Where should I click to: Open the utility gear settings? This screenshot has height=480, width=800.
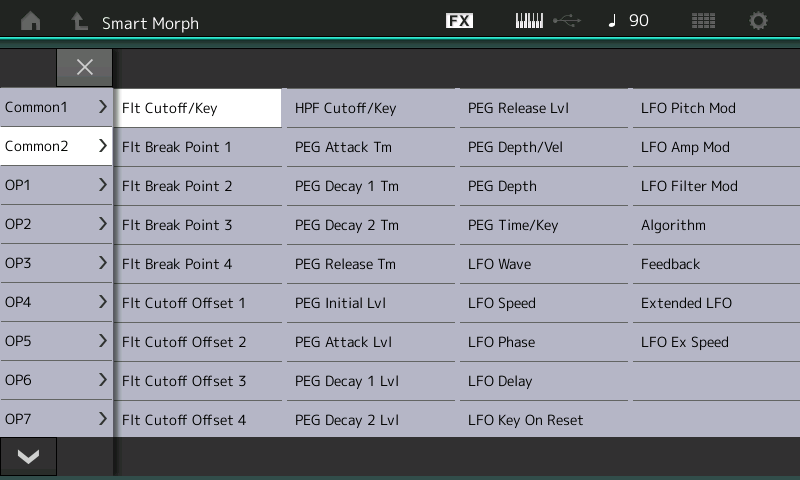[758, 21]
